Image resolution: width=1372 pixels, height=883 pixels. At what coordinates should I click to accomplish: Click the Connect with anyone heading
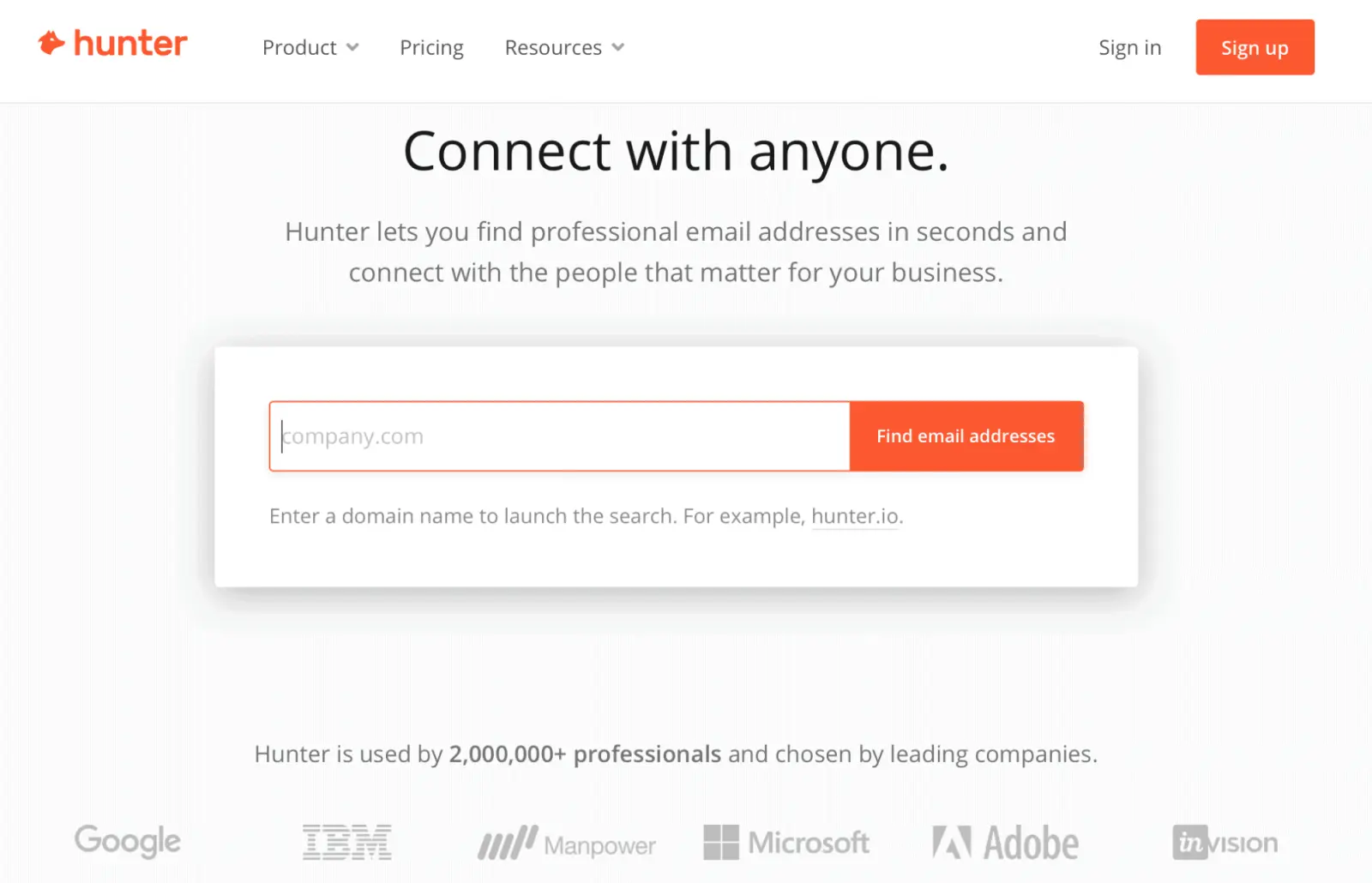pos(677,153)
